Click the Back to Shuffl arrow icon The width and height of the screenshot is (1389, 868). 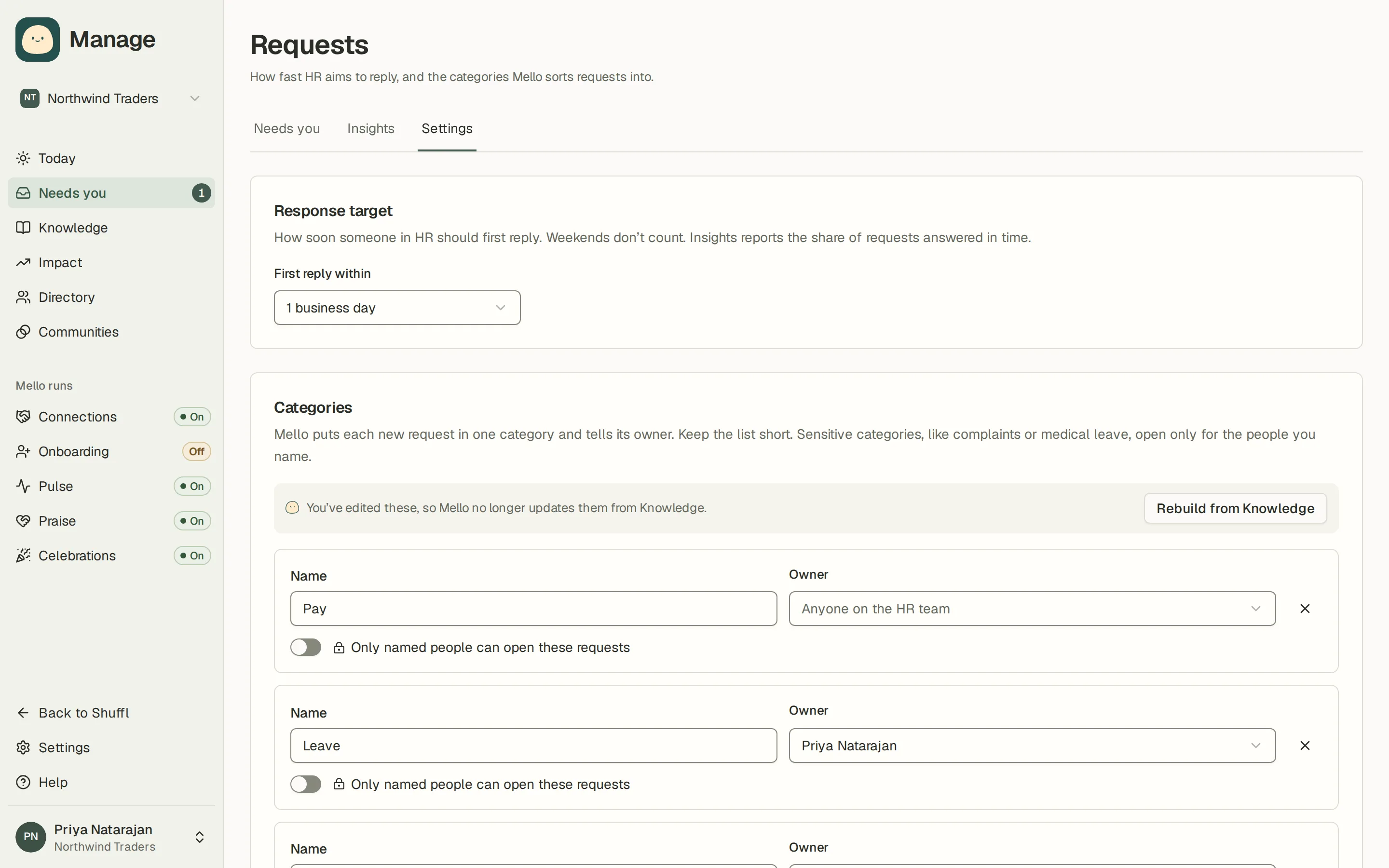[x=23, y=712]
